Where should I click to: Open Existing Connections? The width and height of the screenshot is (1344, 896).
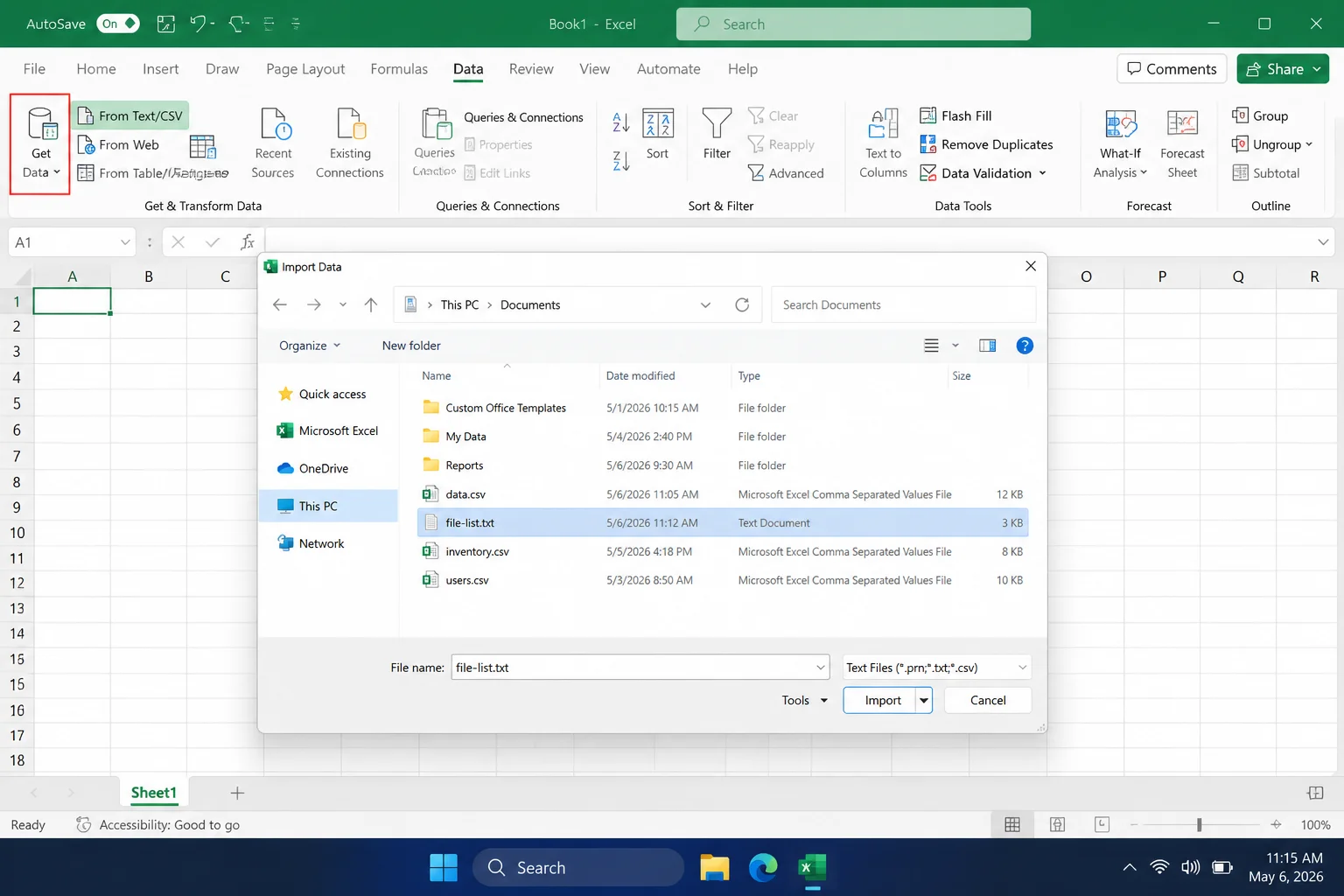350,143
